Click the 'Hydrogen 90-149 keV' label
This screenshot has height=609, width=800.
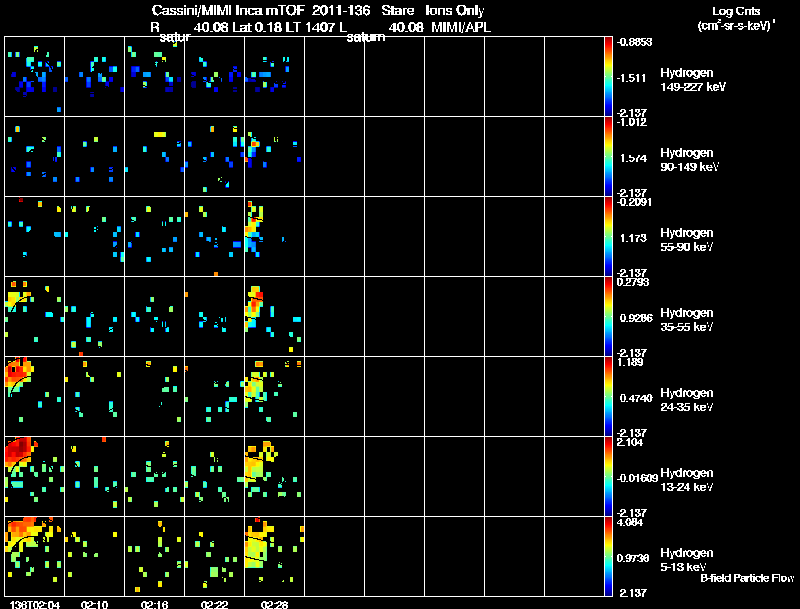tap(690, 160)
